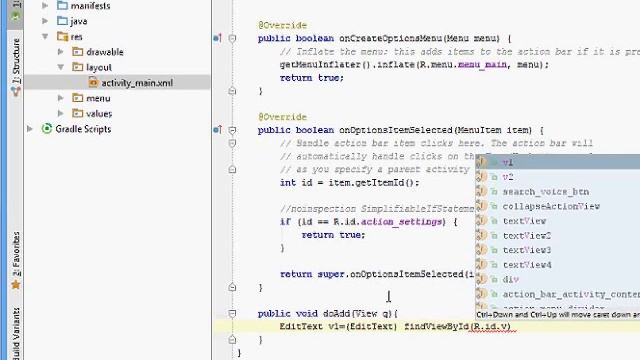Screen dimensions: 640x360
Task: Open activity_main.xml in the project tree
Action: coord(137,83)
